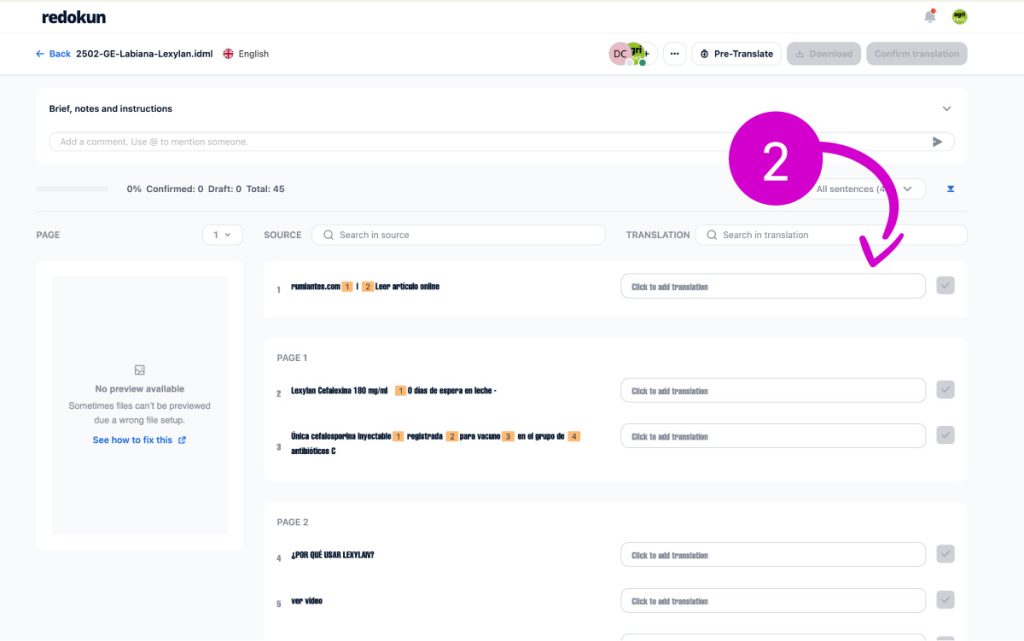The image size is (1024, 641).
Task: Collapse the Brief, notes and instructions panel
Action: coord(946,109)
